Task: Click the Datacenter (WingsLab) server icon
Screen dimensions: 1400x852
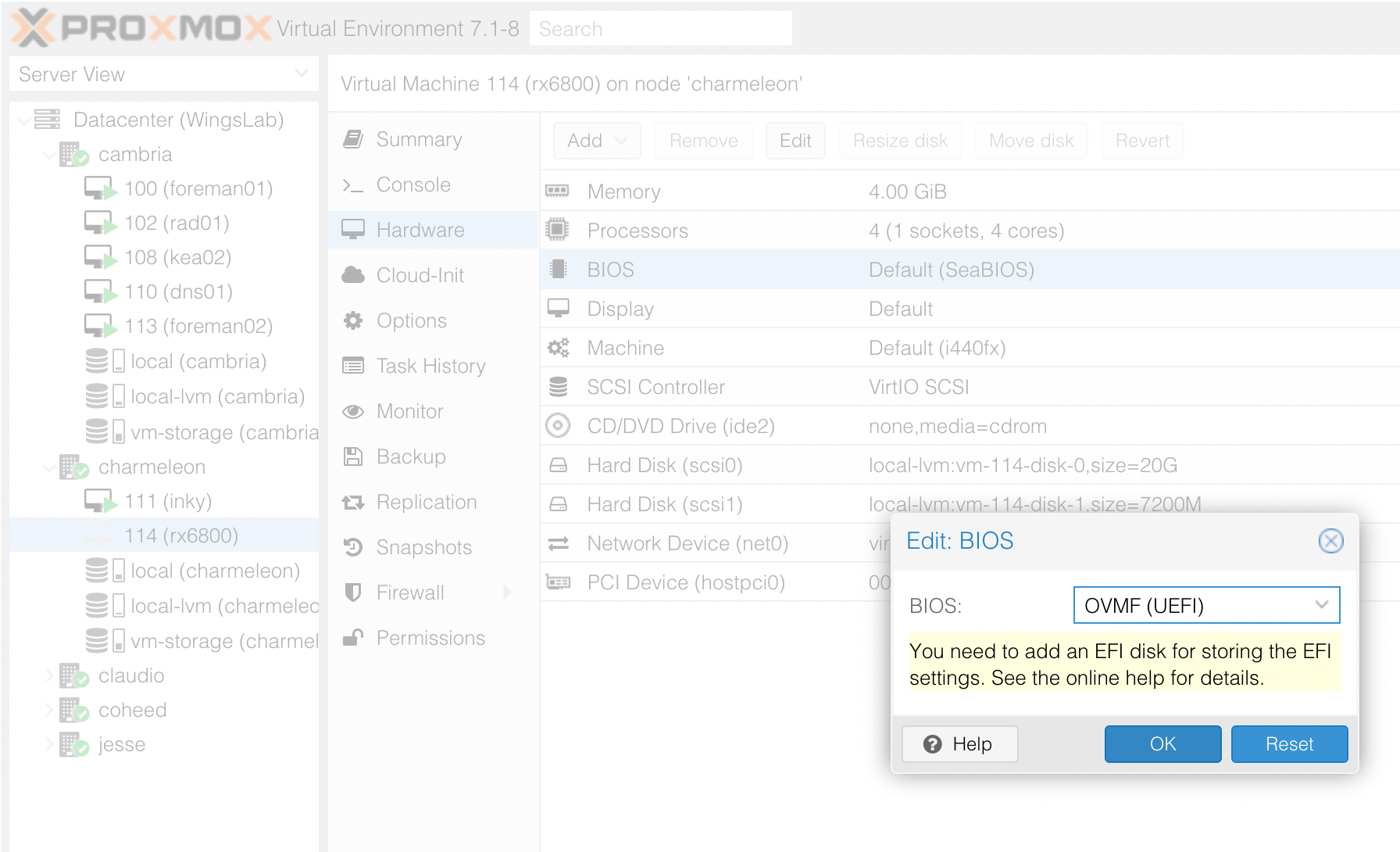Action: (x=47, y=120)
